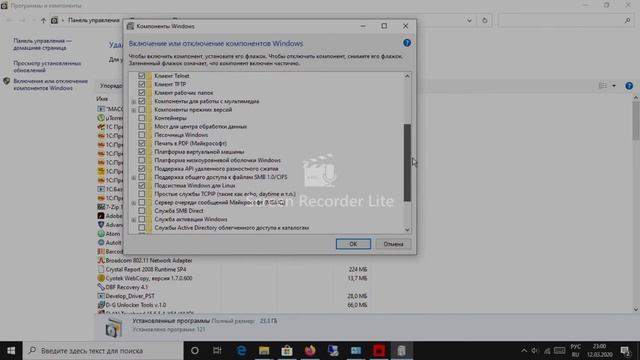Image resolution: width=640 pixels, height=360 pixels.
Task: Open the notification center icon
Action: point(625,351)
